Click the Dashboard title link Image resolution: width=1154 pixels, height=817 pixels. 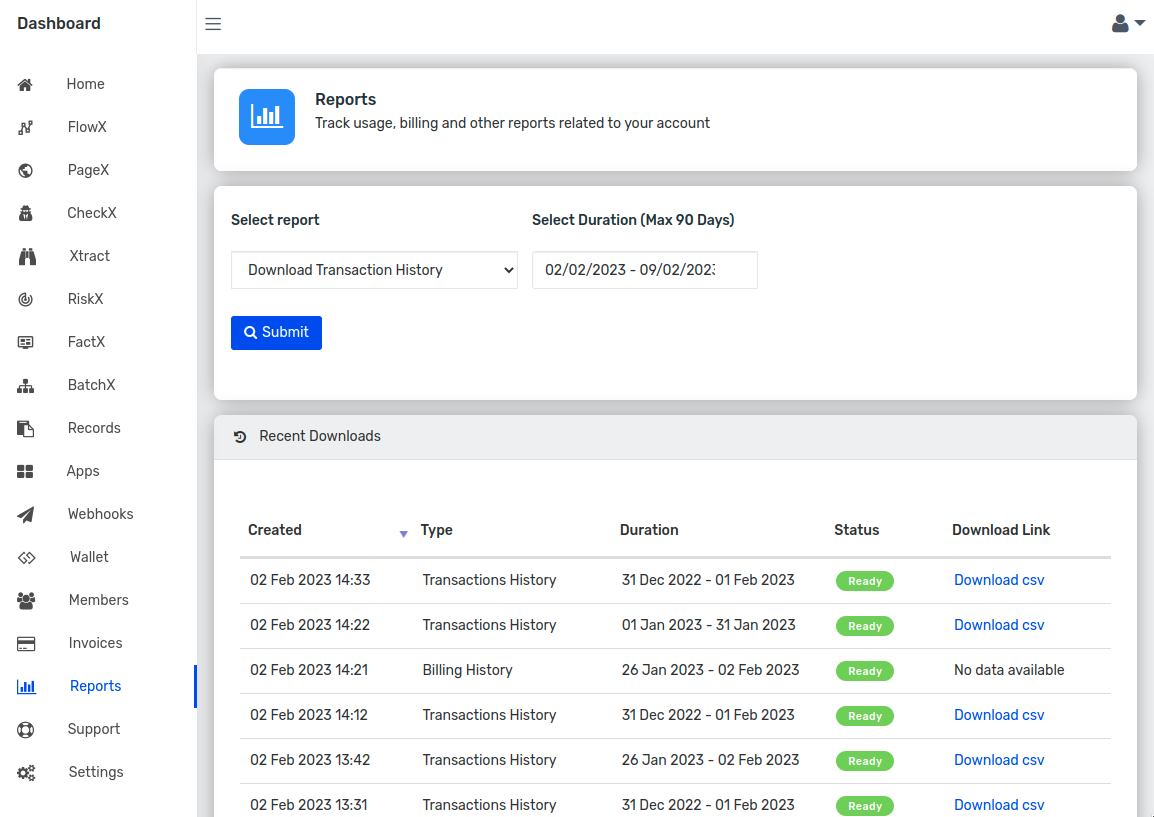(59, 24)
